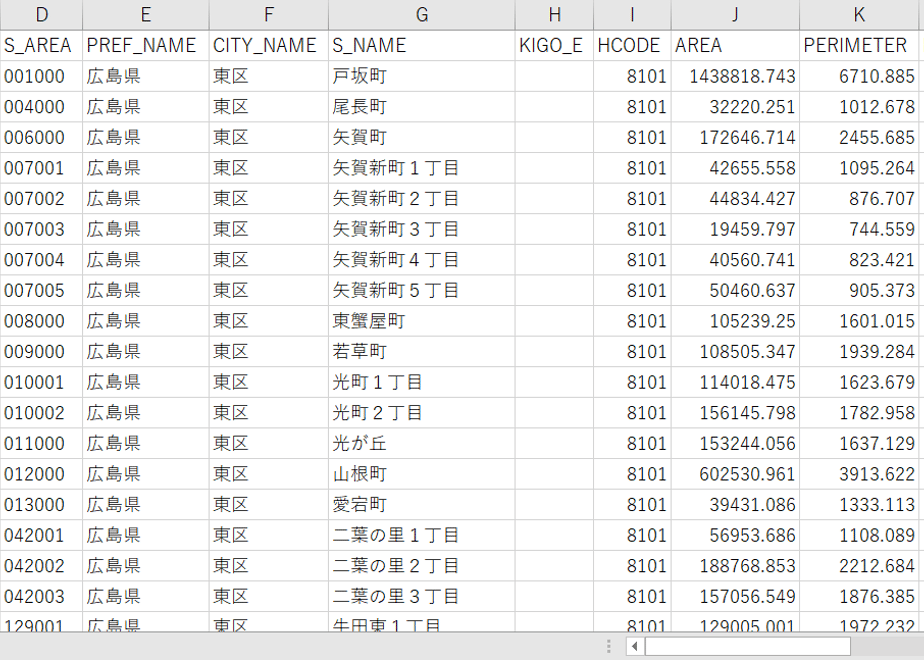924x660 pixels.
Task: Click the 矢賀新町３丁目 cell
Action: 422,229
